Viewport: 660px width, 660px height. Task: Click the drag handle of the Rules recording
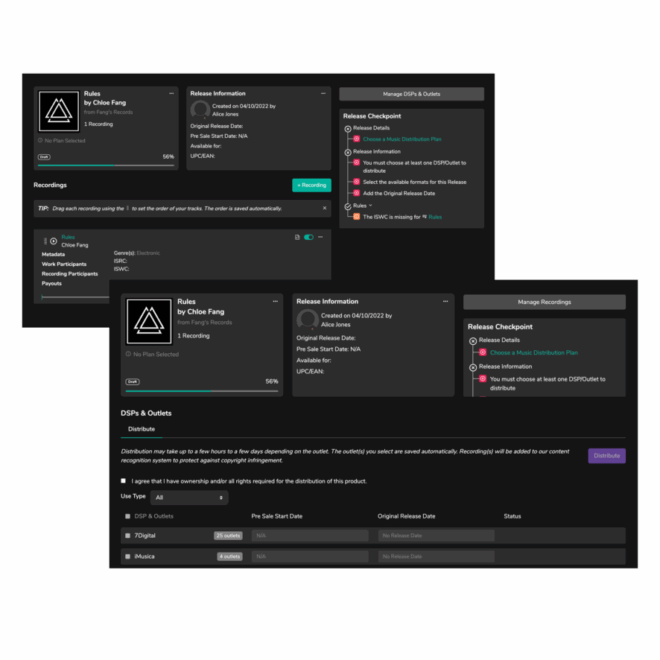pyautogui.click(x=45, y=241)
